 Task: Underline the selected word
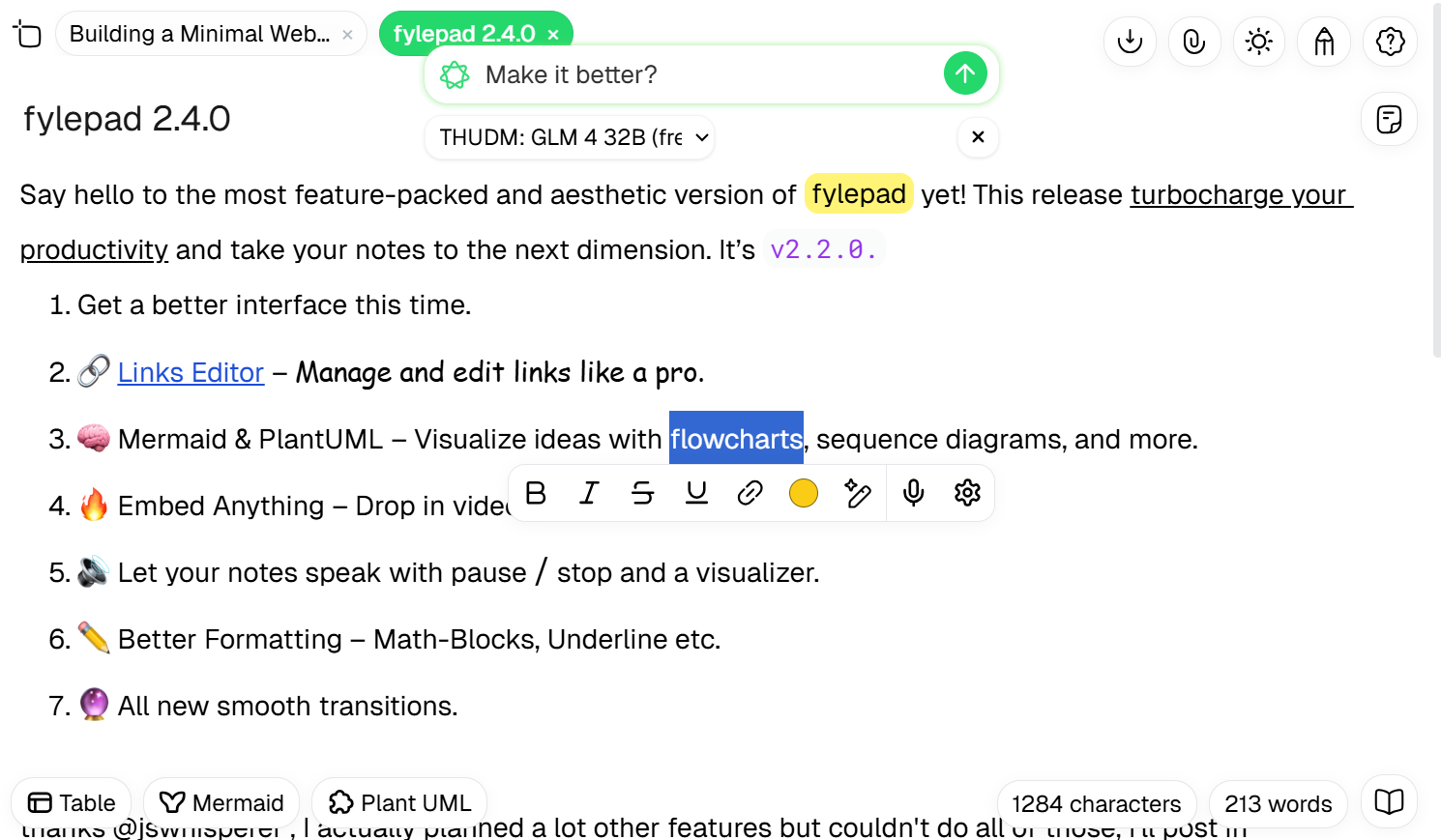coord(696,493)
